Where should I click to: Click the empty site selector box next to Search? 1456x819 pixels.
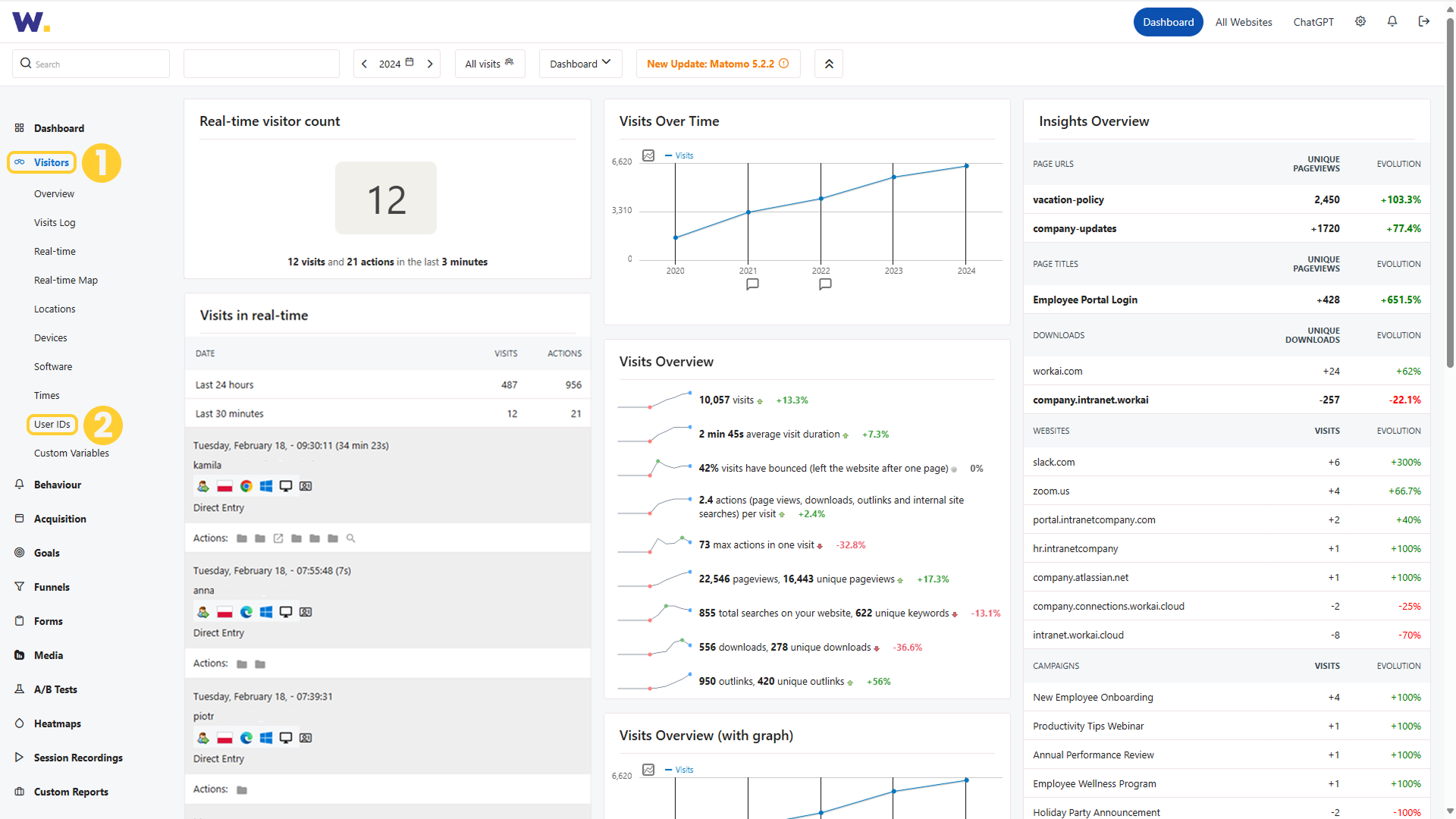(262, 64)
